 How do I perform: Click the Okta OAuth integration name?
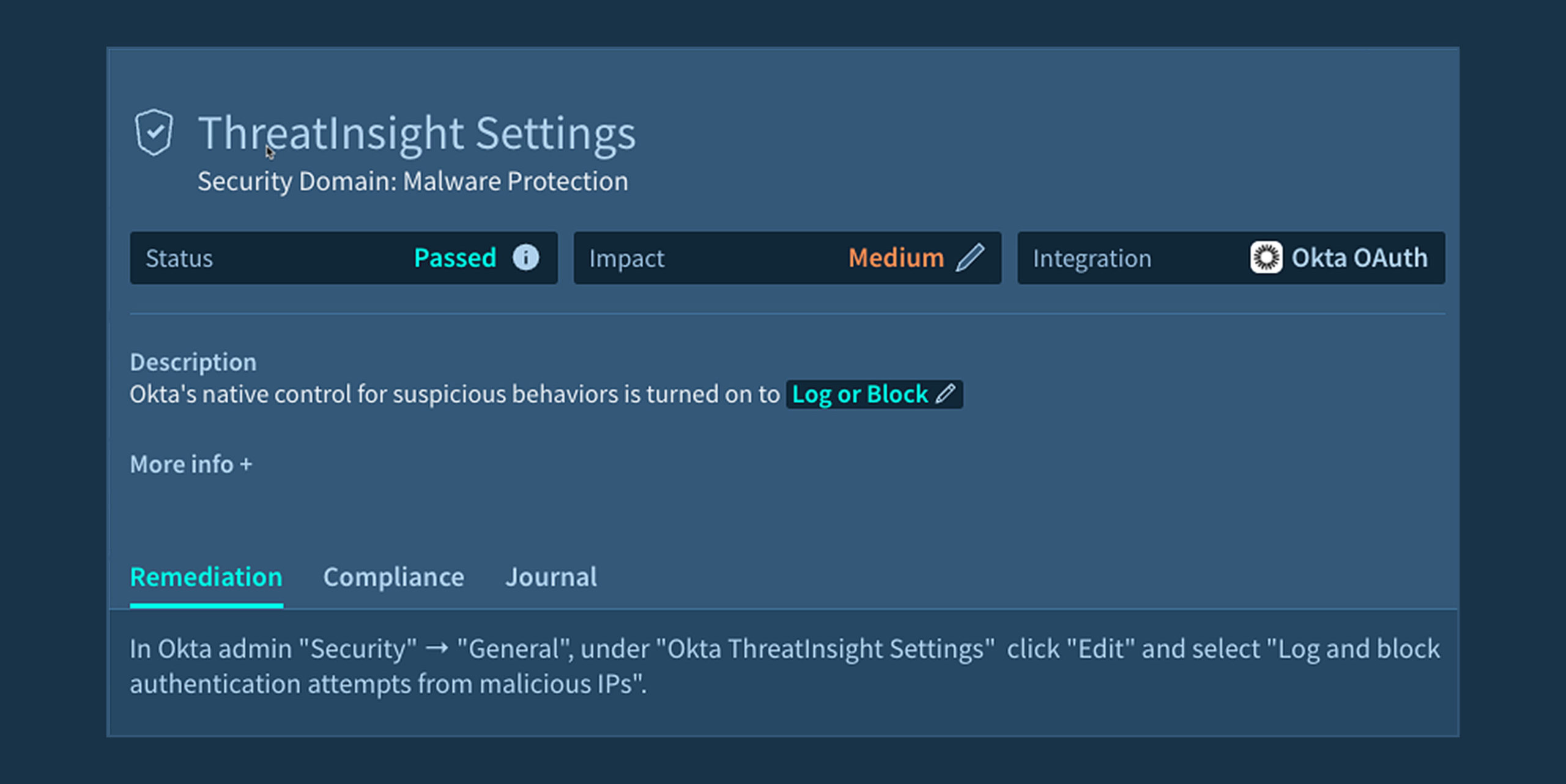coord(1359,257)
